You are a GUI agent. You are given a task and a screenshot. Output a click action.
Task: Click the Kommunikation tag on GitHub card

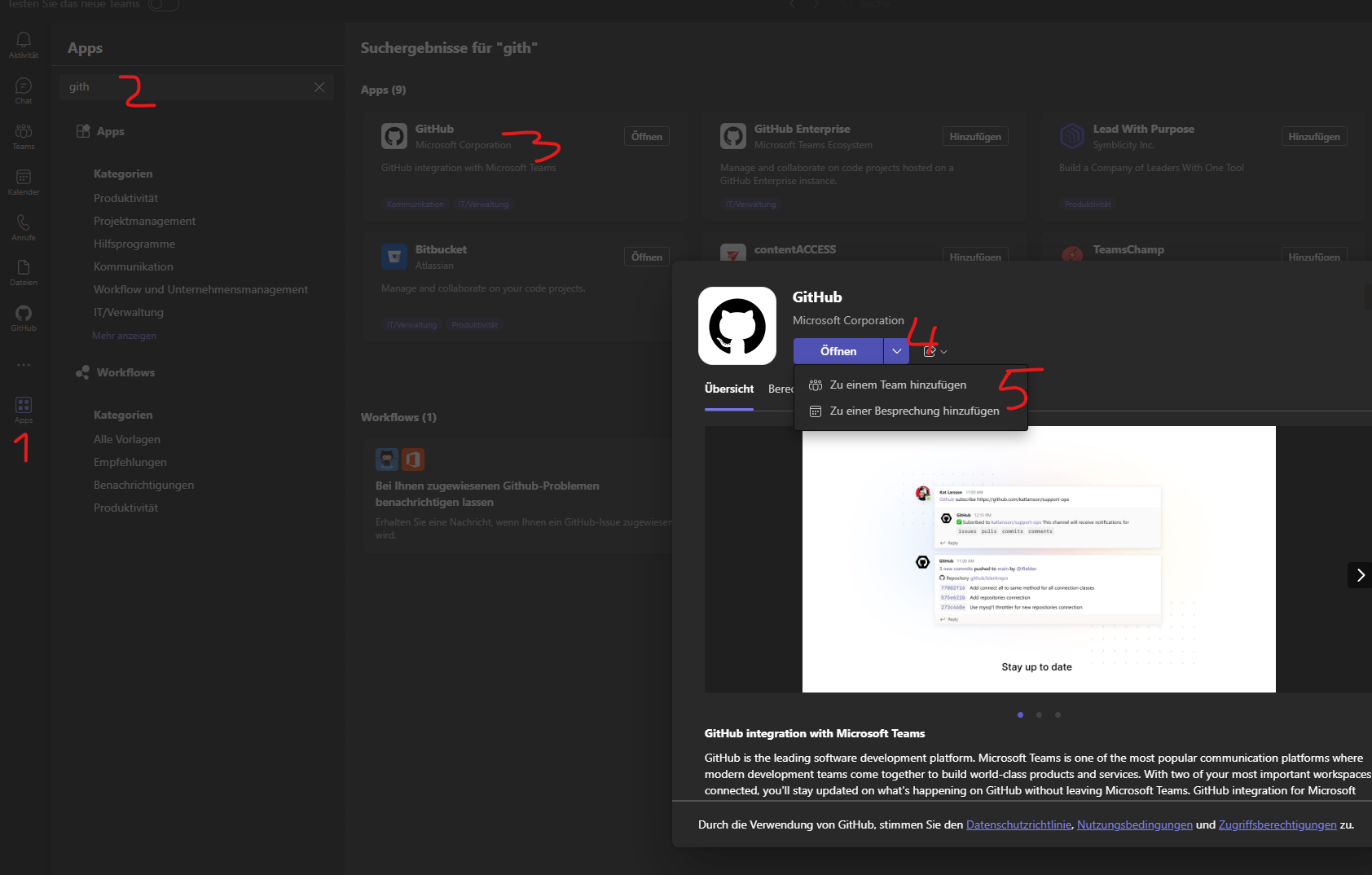416,204
